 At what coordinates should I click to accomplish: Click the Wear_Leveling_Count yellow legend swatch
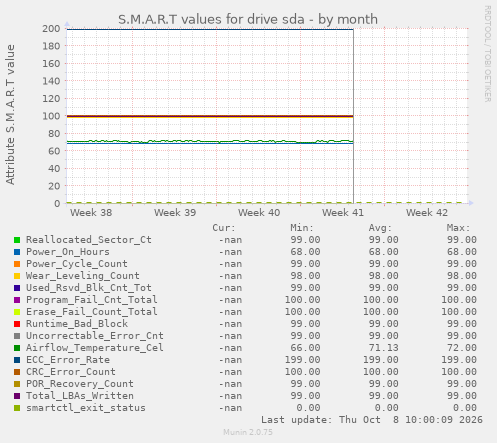click(17, 276)
